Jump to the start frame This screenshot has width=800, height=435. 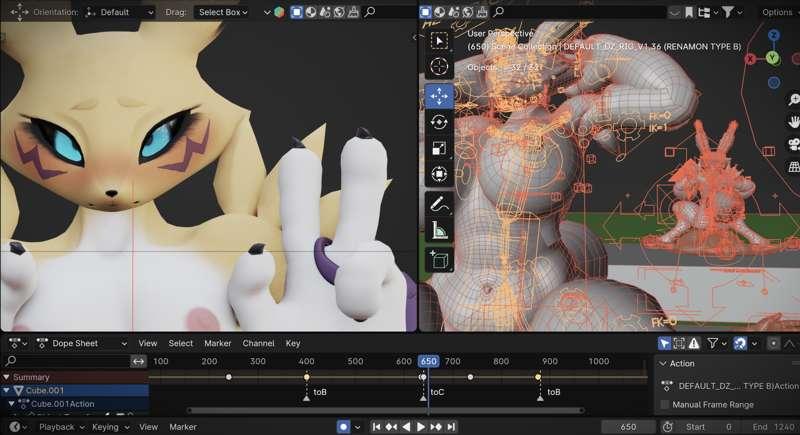(377, 427)
